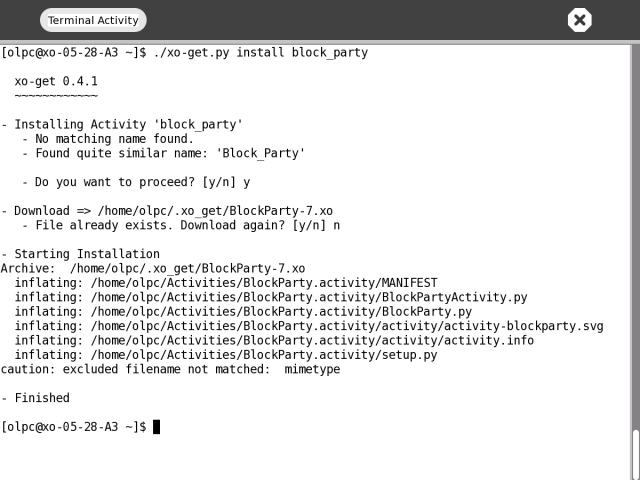The image size is (640, 480).
Task: Click the 'Archive:' BlockParty-7.xo line
Action: (152, 269)
